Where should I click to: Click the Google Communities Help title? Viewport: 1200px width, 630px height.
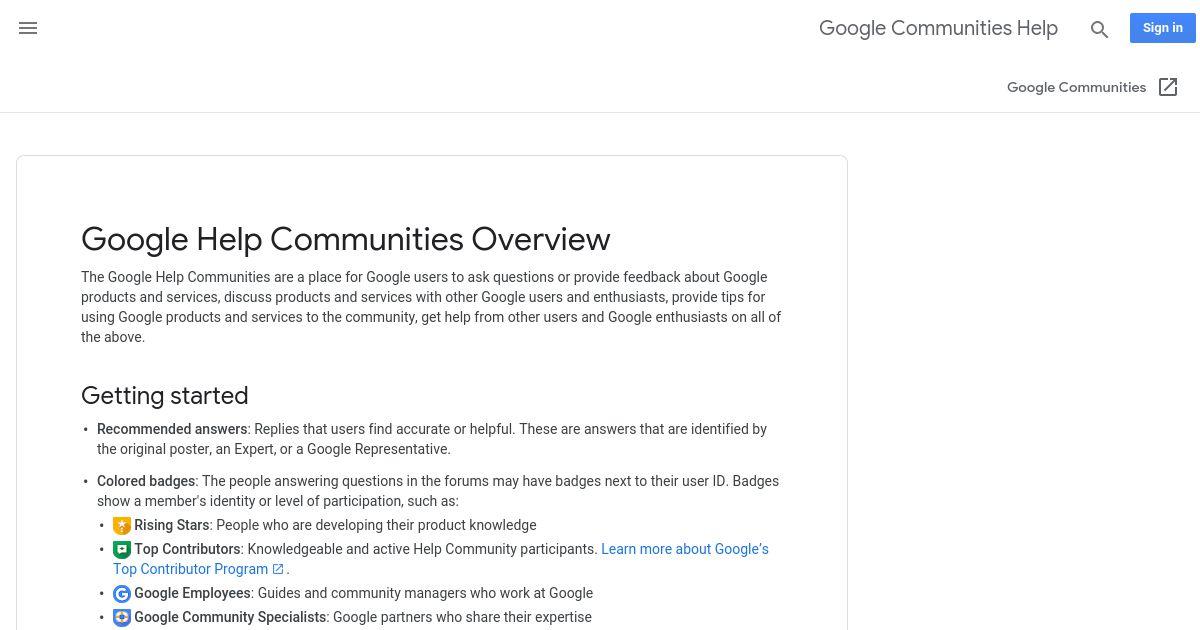click(x=938, y=28)
